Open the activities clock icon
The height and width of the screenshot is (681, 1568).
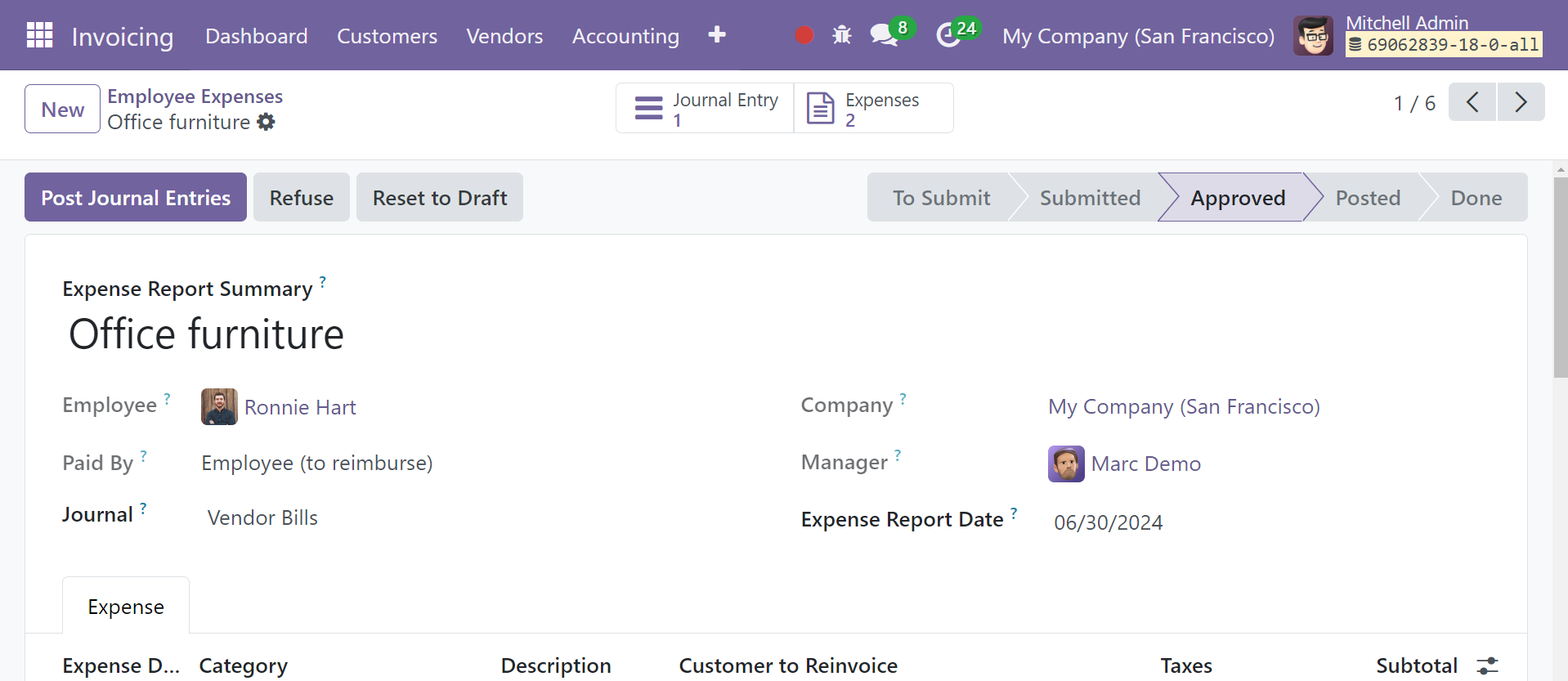point(948,35)
